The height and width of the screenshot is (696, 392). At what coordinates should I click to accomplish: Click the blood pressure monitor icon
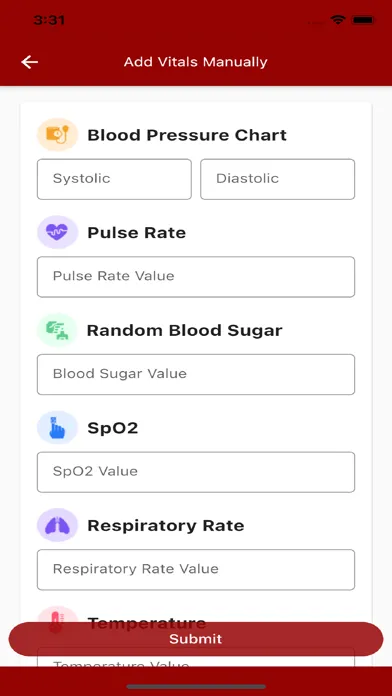coord(57,134)
